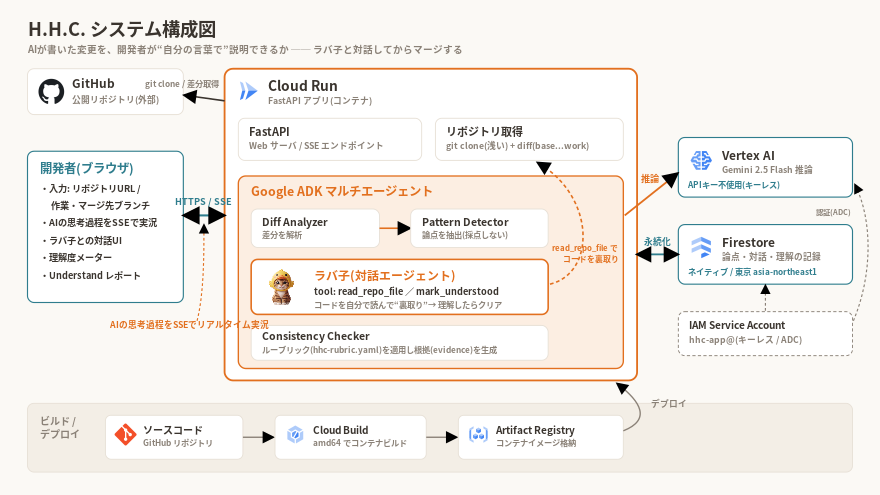The height and width of the screenshot is (495, 880).
Task: Click the 論点を抽出(採点しない) text
Action: (x=465, y=235)
